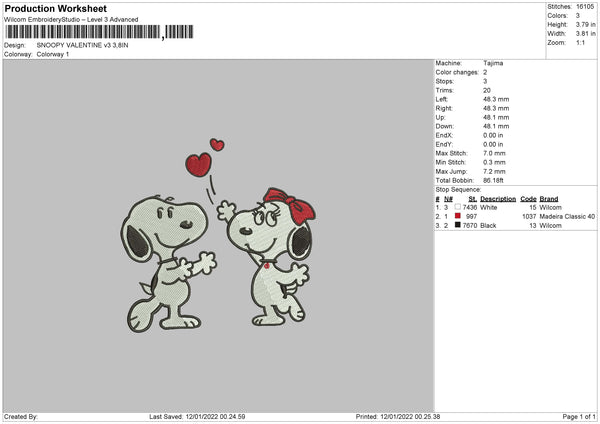Viewport: 600px width, 424px height.
Task: Click the 'Code' column header
Action: pyautogui.click(x=528, y=199)
